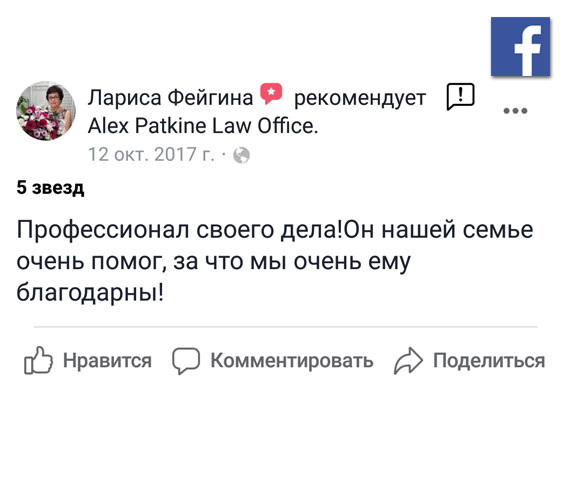Click the word рекомендует in the header
569x482 pixels.
point(360,98)
